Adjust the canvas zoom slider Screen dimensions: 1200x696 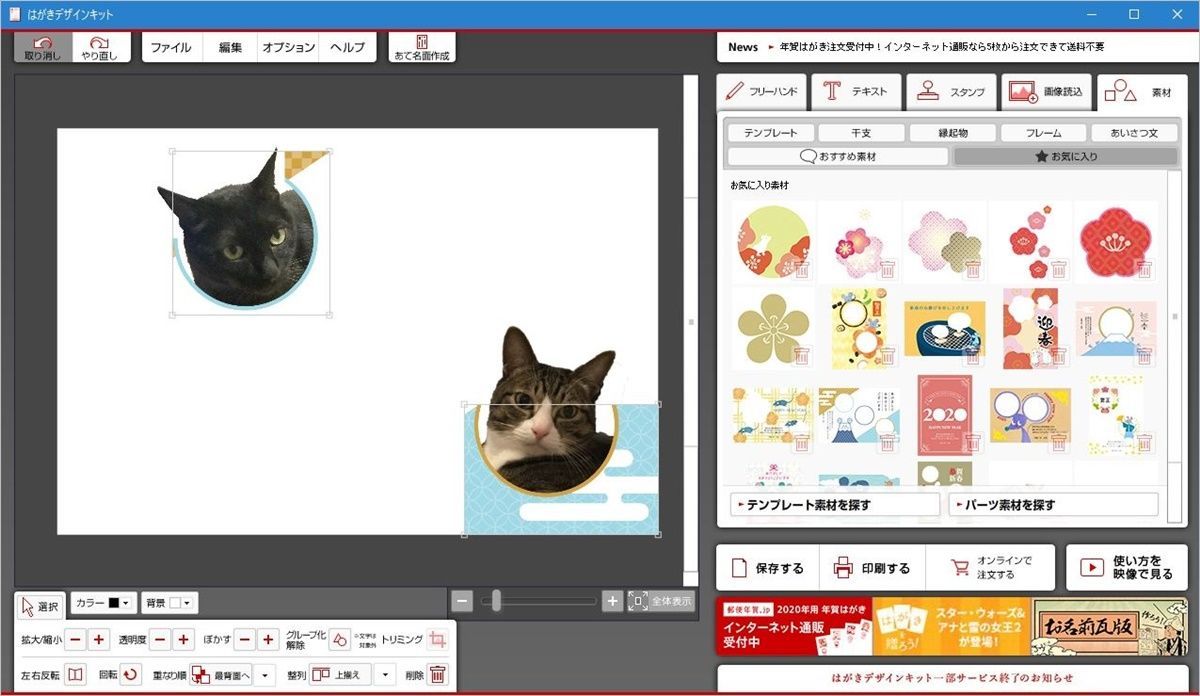(497, 602)
